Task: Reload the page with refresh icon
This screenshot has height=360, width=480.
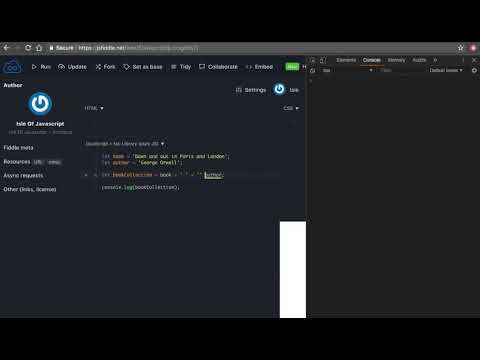Action: click(x=28, y=48)
